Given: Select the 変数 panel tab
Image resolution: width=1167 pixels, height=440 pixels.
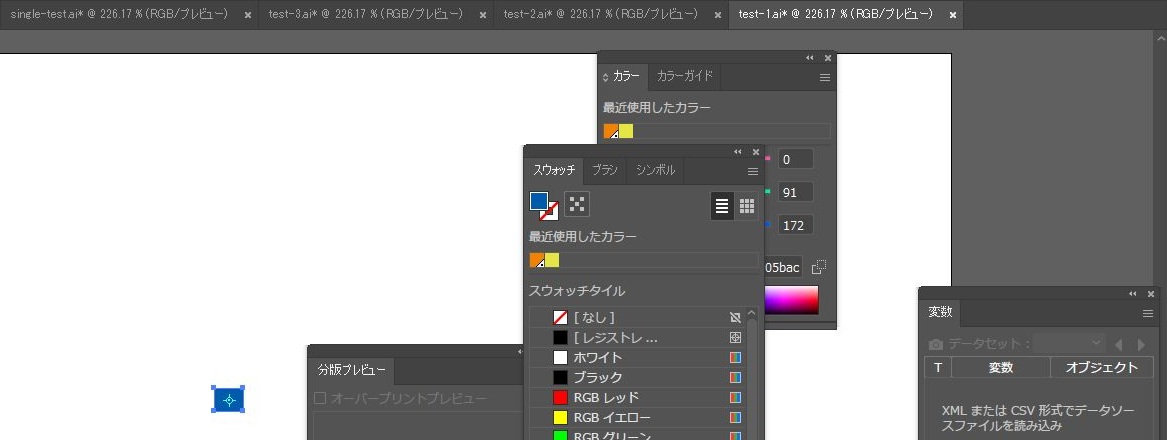Looking at the screenshot, I should click(941, 312).
